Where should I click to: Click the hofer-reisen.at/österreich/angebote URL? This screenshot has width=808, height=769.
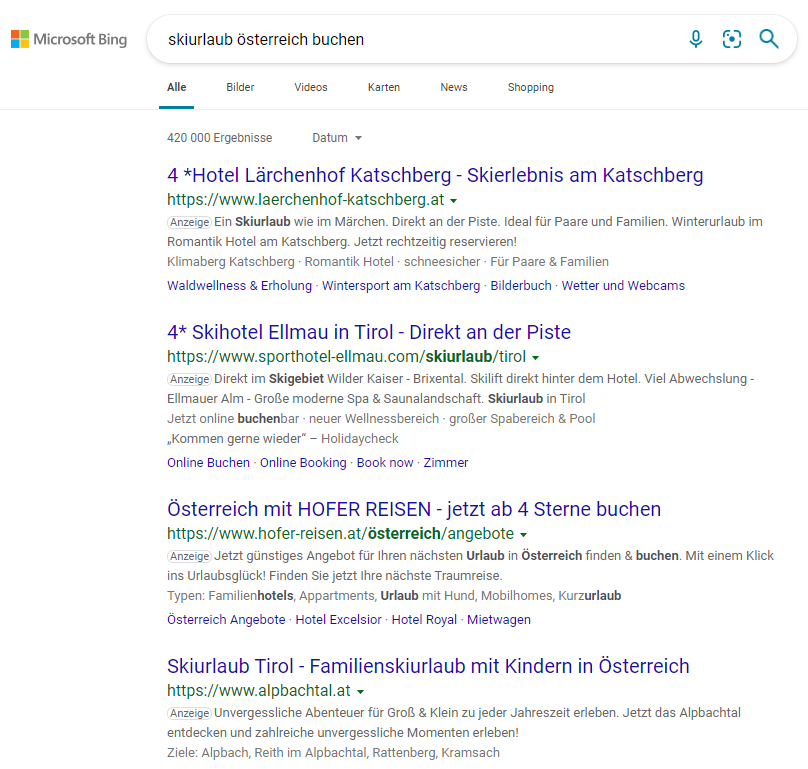(341, 533)
